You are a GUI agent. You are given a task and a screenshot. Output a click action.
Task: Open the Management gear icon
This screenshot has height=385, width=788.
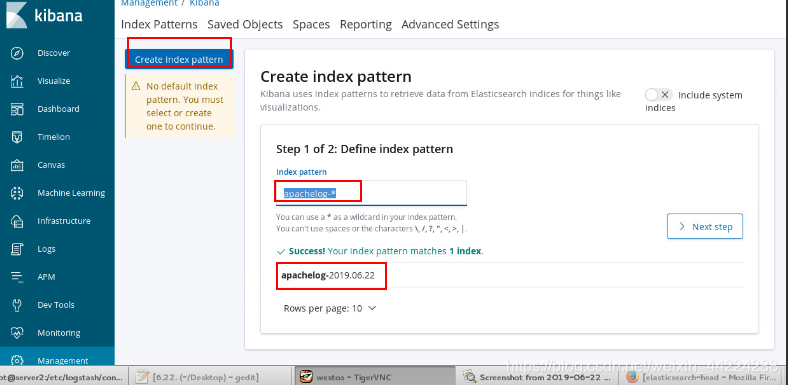point(17,360)
